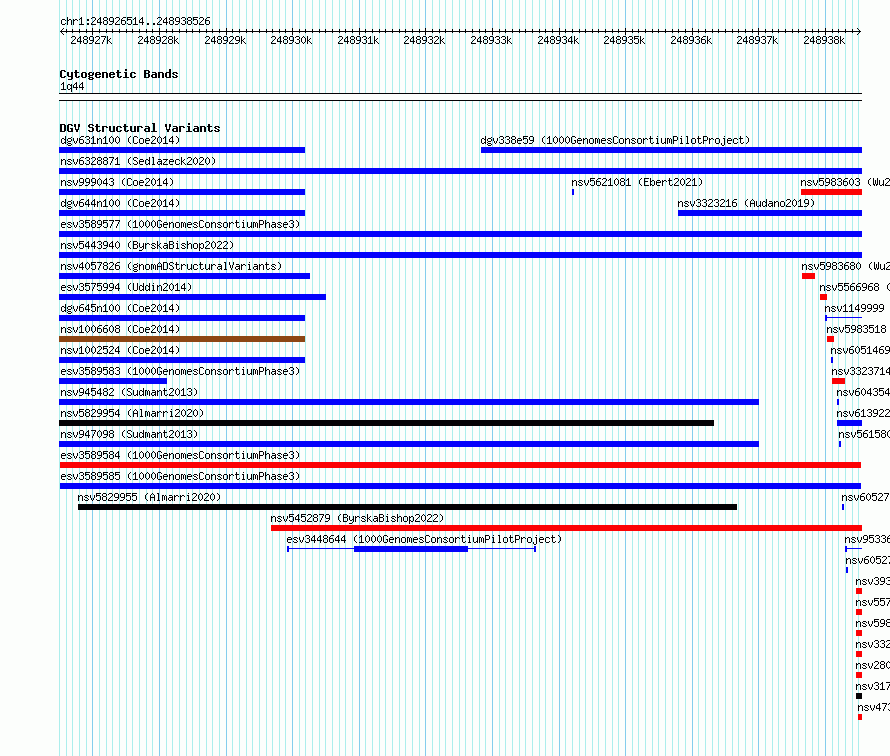Click the 1q44 cytogenetic band label

coord(72,86)
